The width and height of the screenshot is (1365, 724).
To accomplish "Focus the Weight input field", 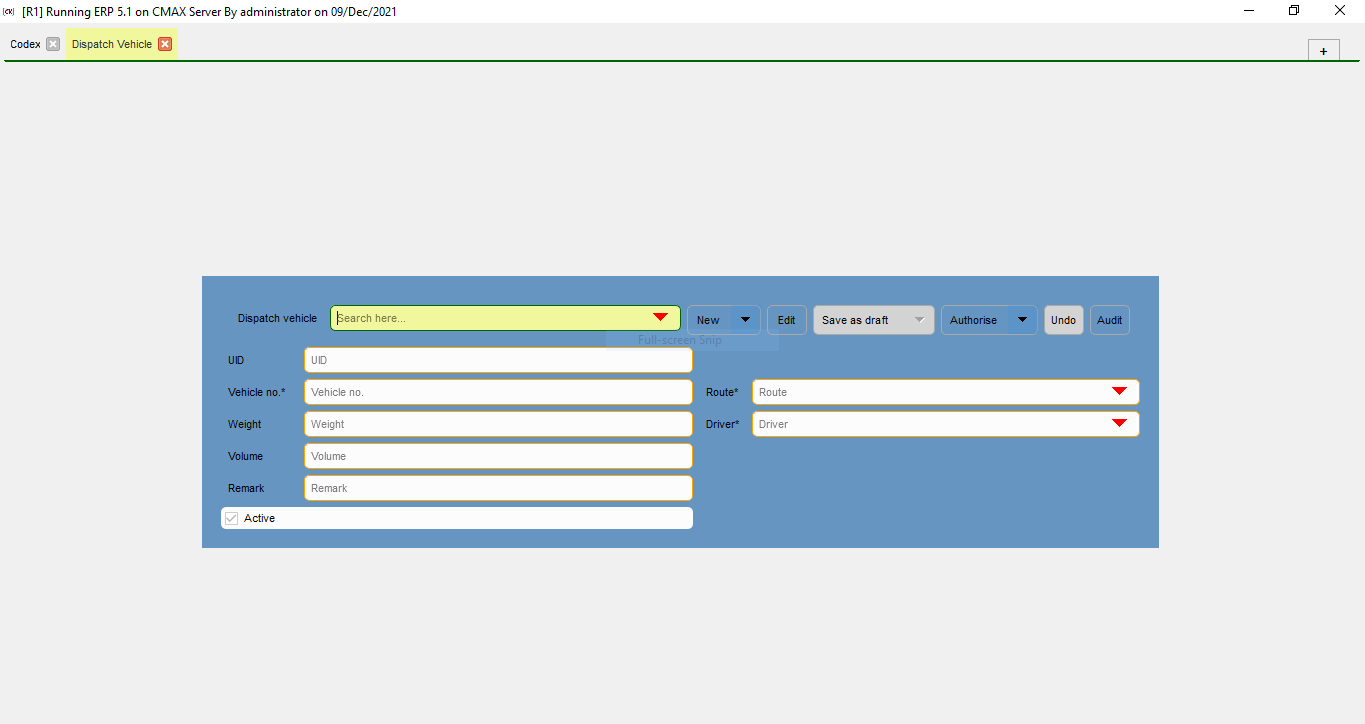I will [497, 424].
